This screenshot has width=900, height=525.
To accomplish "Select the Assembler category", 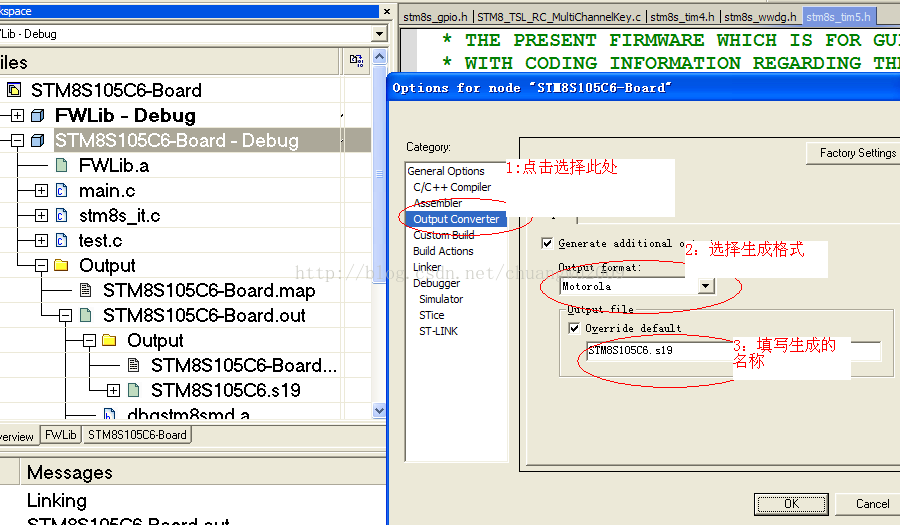I will (437, 203).
